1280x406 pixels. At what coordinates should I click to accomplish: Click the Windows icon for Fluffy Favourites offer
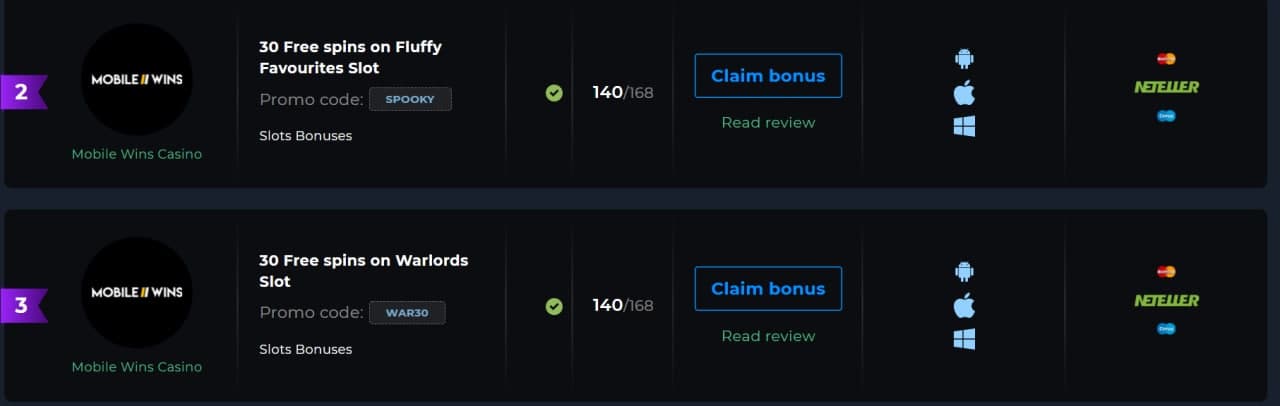click(964, 126)
